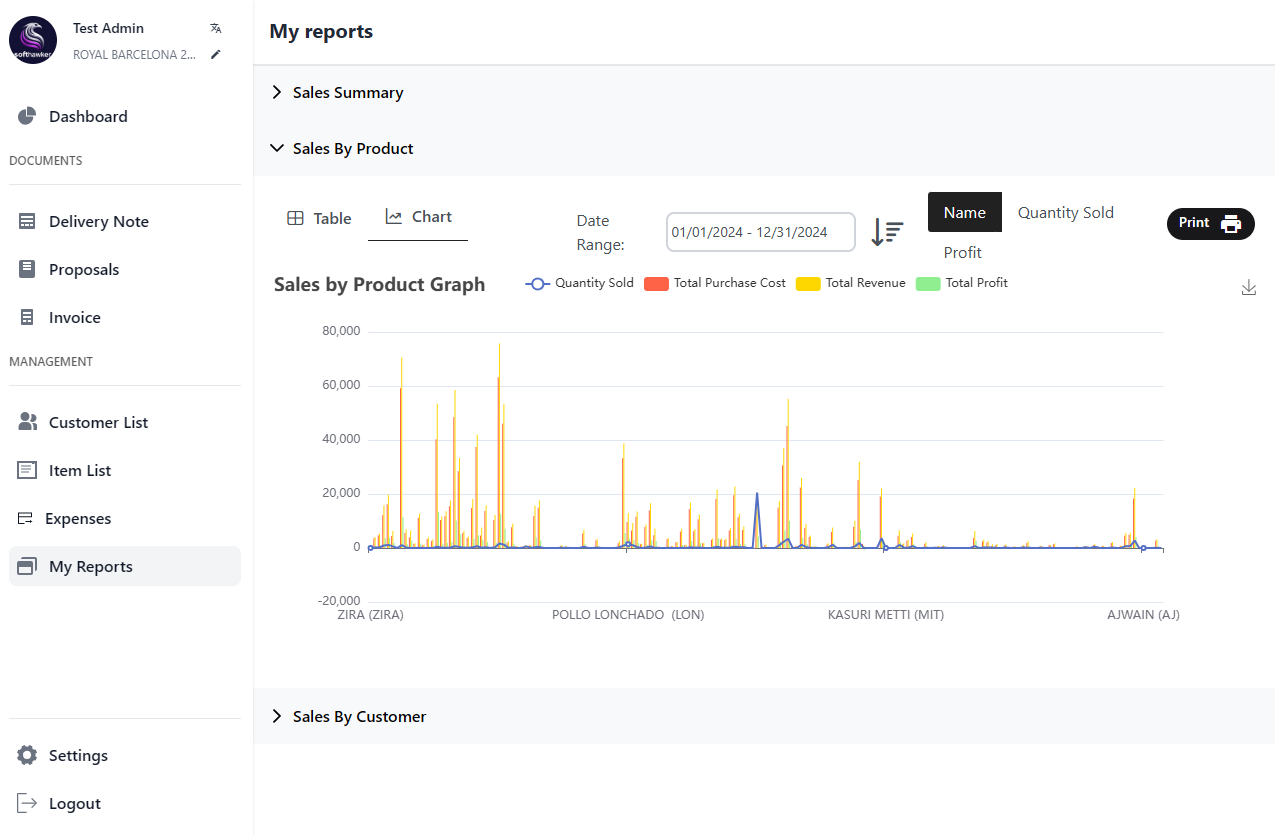Click the Logout arrow icon
Screen dimensions: 1275x835
tap(27, 804)
